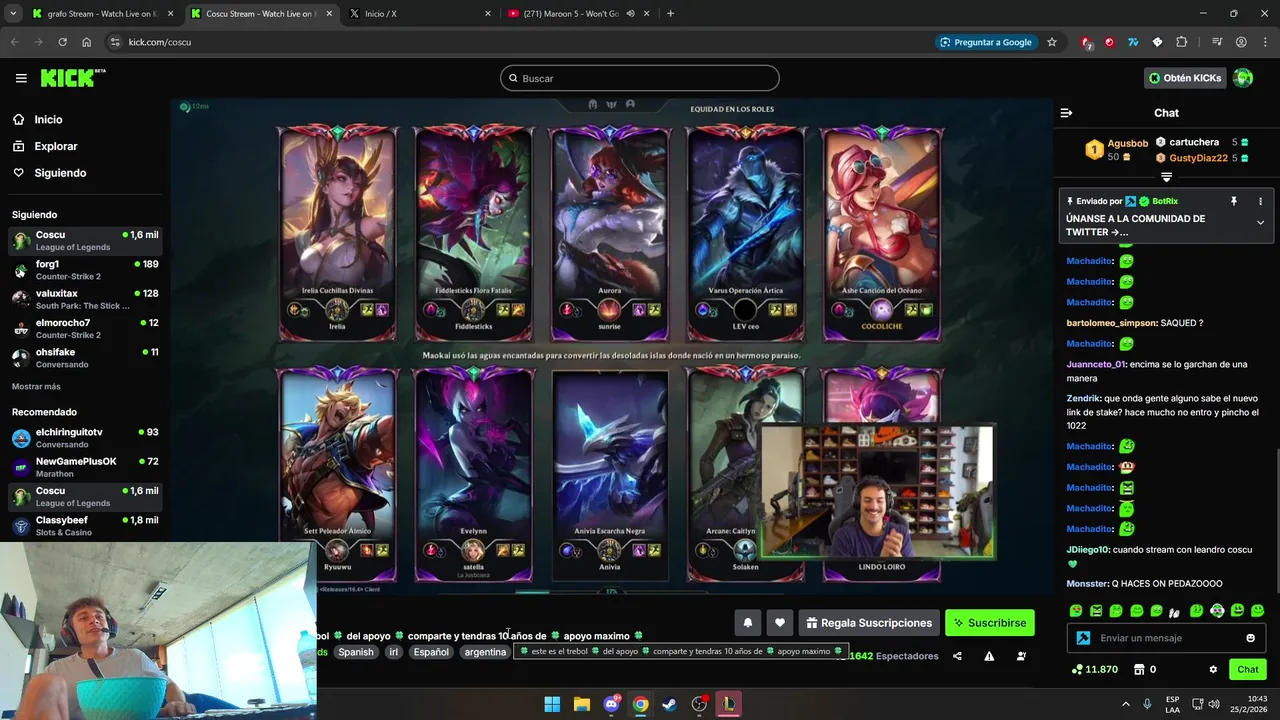
Task: Open a new browser tab
Action: pyautogui.click(x=670, y=14)
